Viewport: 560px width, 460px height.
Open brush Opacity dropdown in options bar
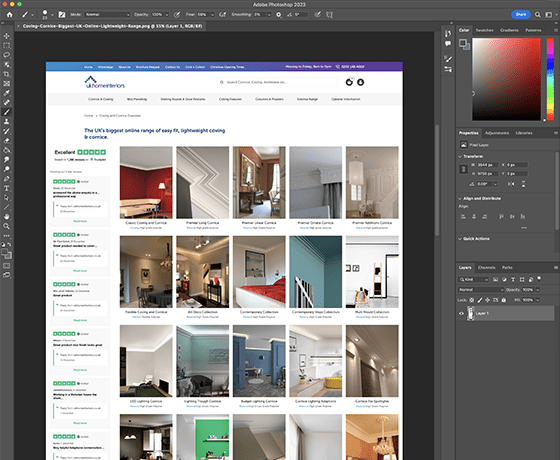[x=166, y=15]
